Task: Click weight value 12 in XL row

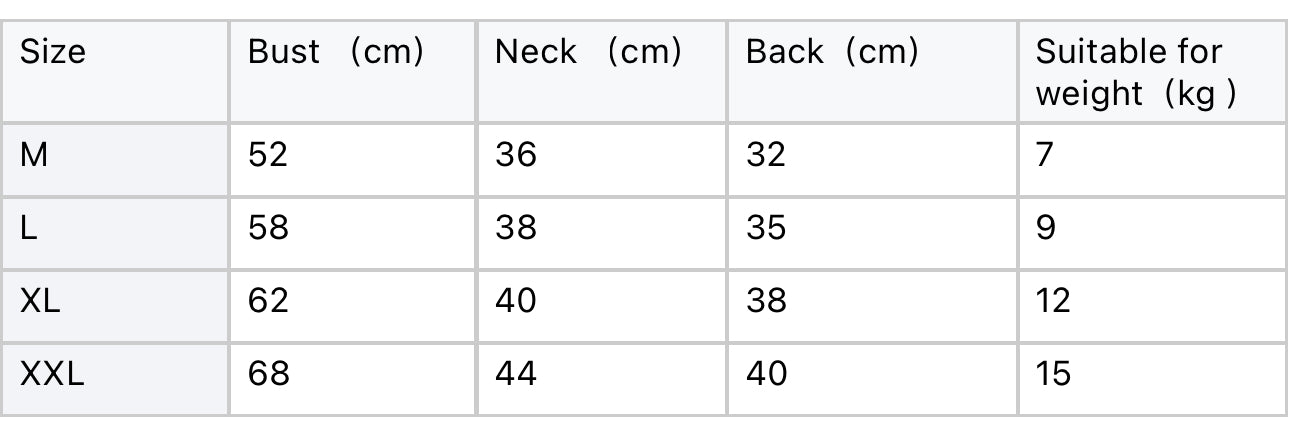Action: click(1053, 300)
